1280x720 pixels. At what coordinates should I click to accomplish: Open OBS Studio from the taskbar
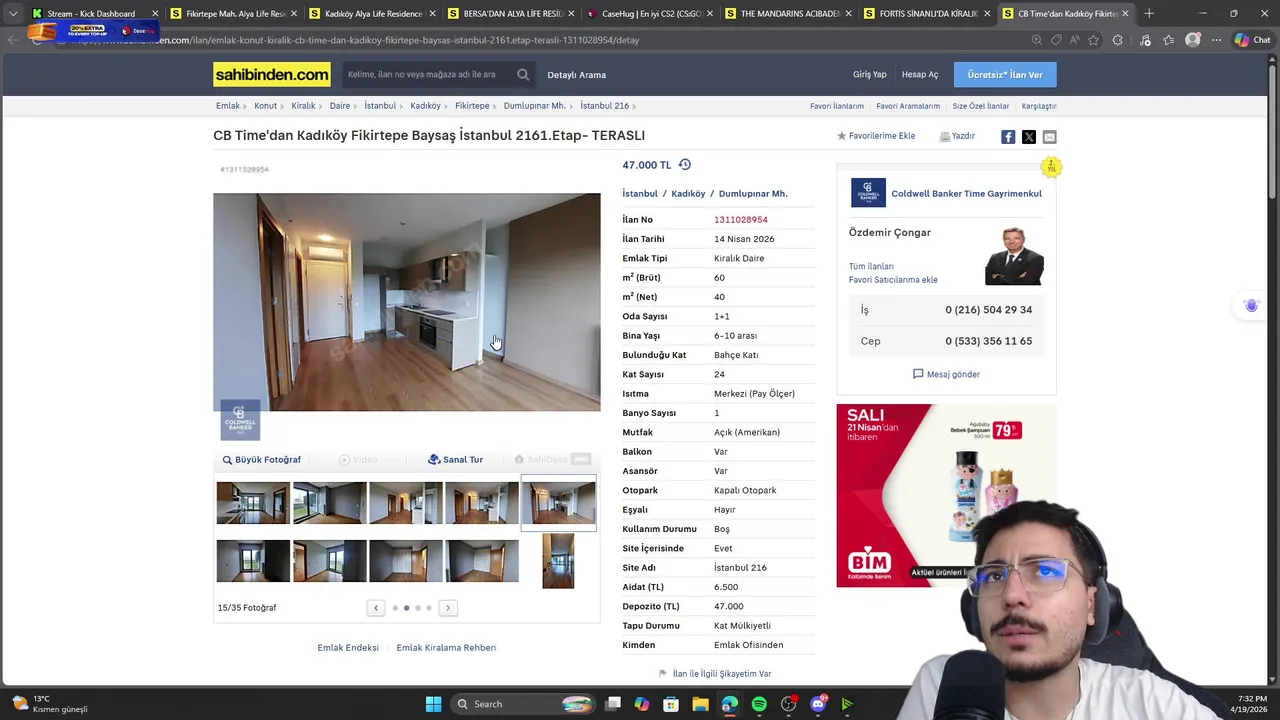[789, 704]
